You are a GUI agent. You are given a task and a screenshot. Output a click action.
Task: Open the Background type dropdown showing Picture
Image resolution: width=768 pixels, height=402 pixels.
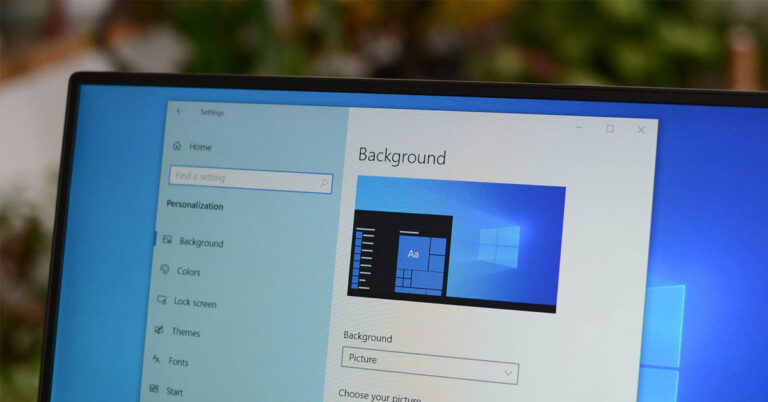429,364
